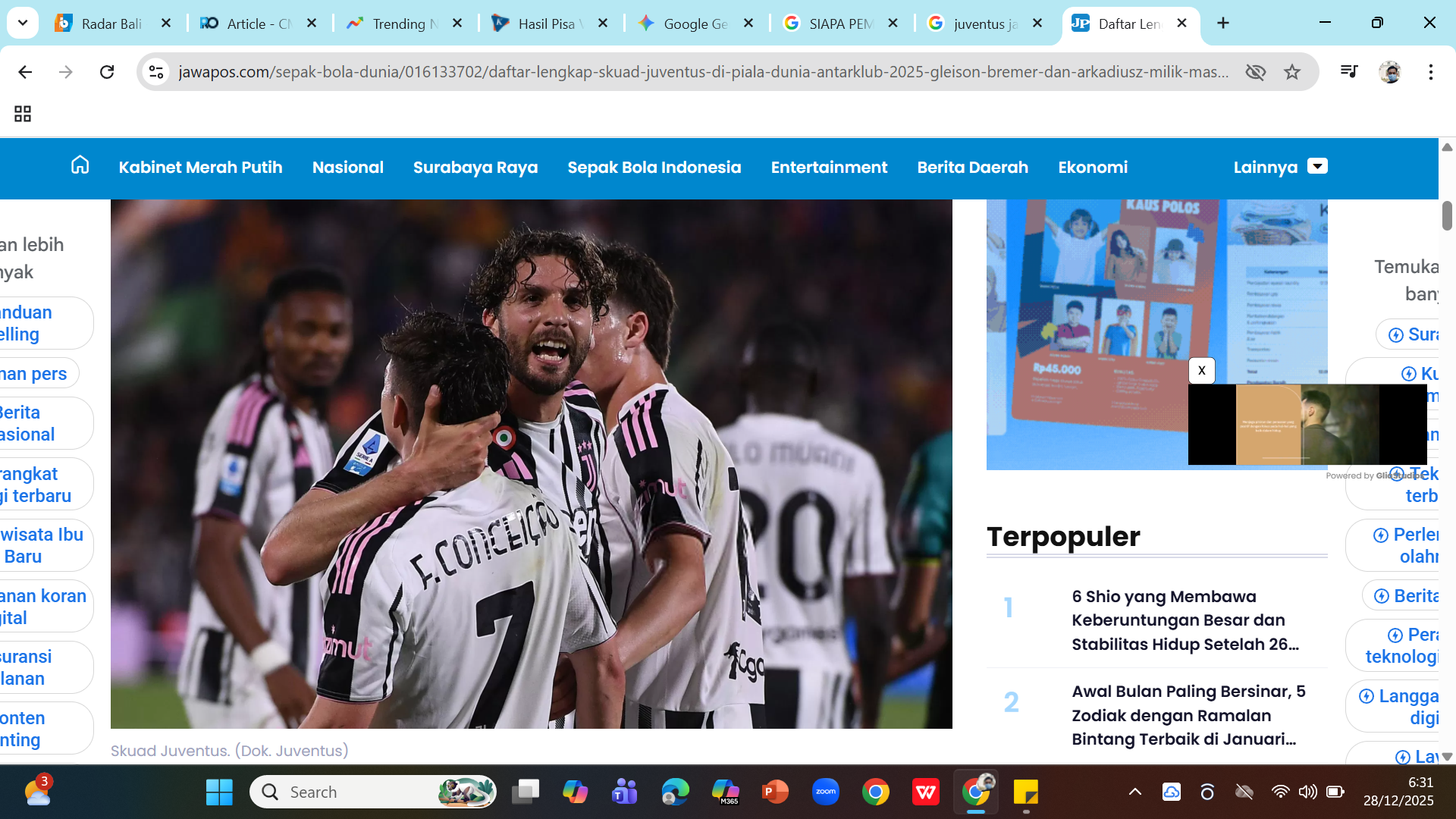Expand the Lainnya navigation dropdown

(x=1319, y=165)
